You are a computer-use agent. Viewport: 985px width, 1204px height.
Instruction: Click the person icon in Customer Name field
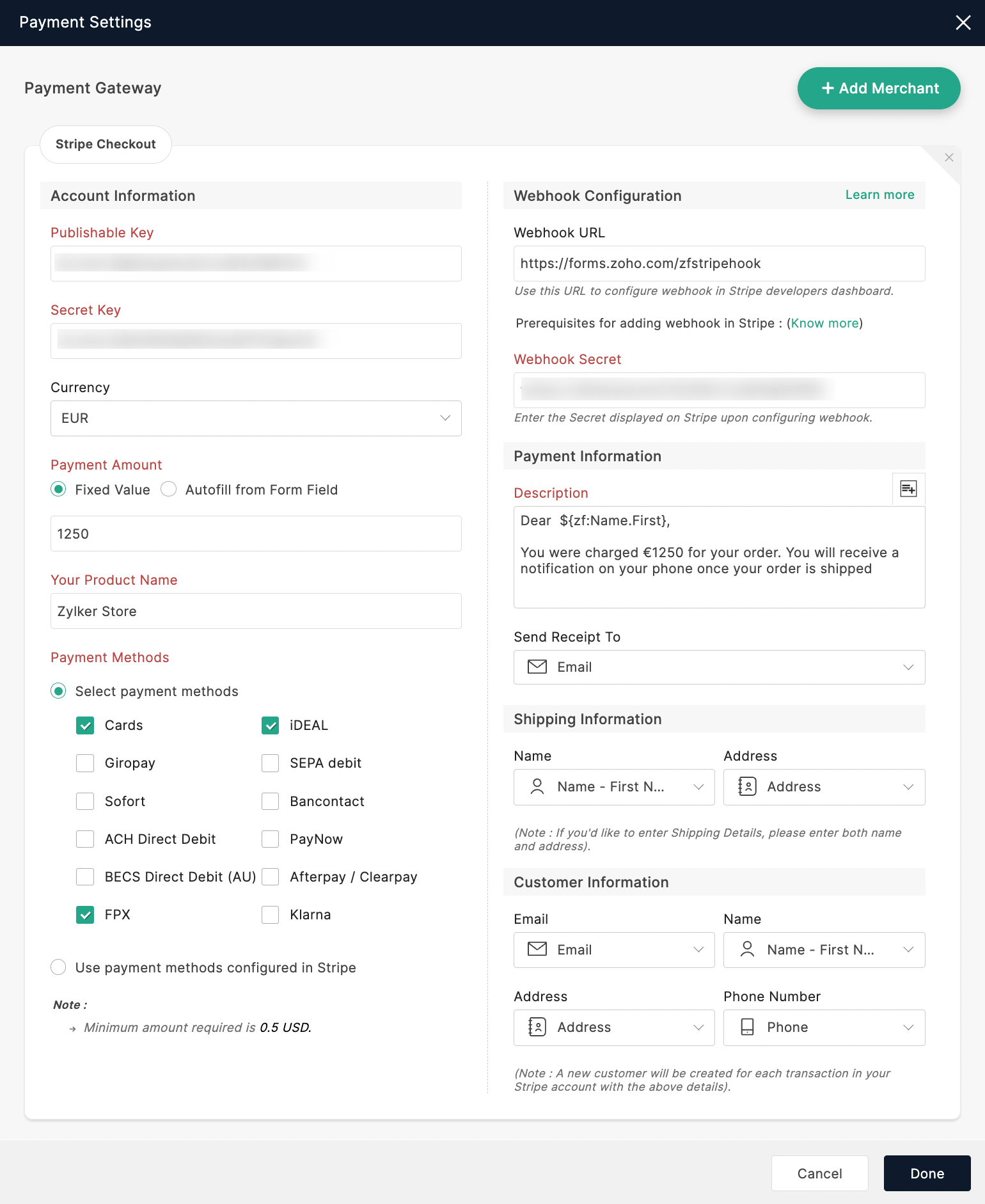coord(747,949)
